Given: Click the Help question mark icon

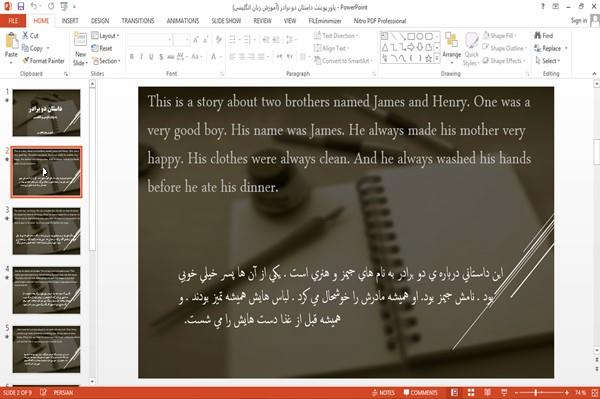Looking at the screenshot, I should (x=543, y=7).
